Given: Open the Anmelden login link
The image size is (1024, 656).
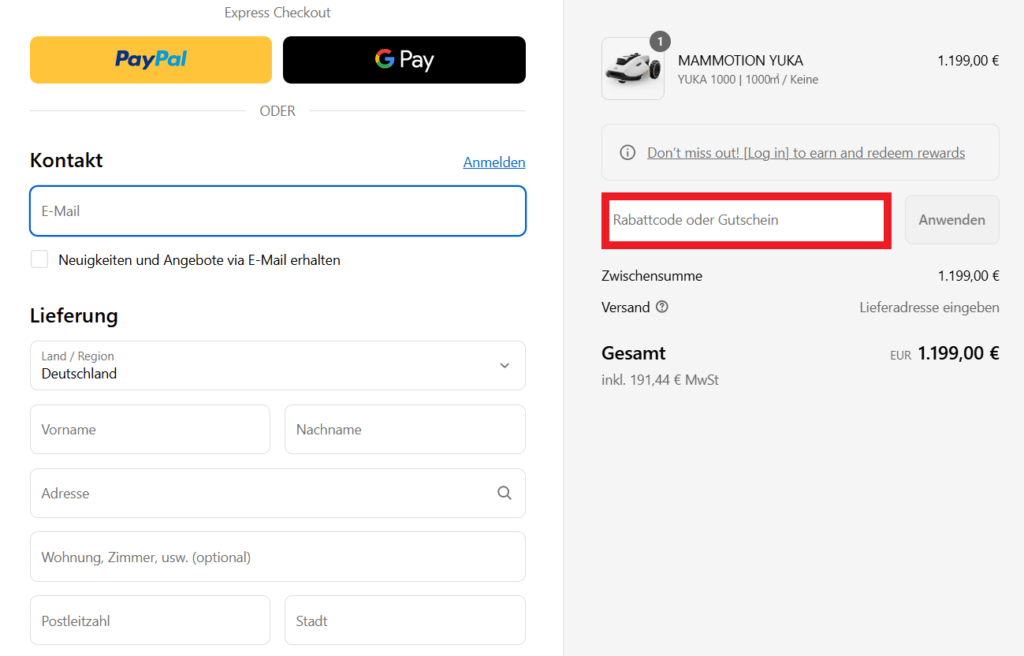Looking at the screenshot, I should pos(494,162).
